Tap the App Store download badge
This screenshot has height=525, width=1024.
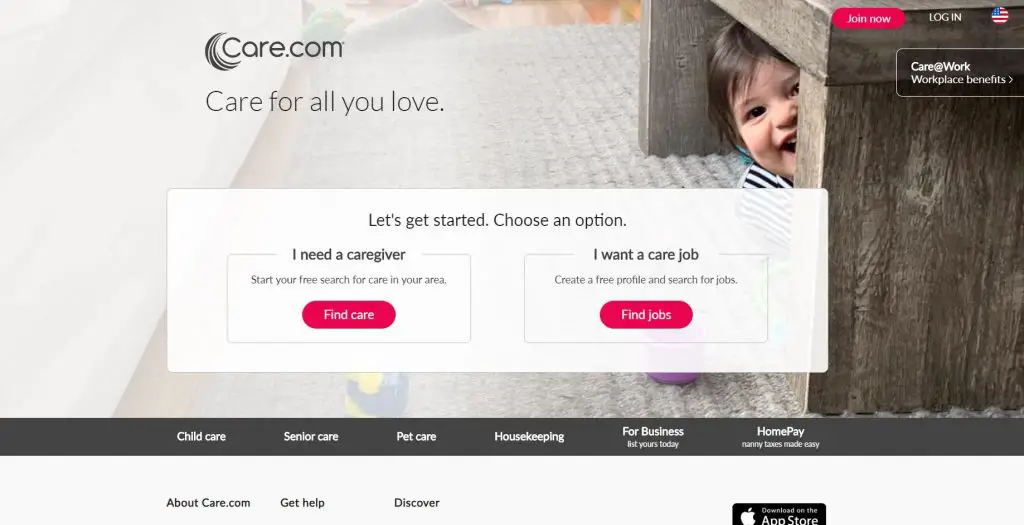pyautogui.click(x=778, y=515)
